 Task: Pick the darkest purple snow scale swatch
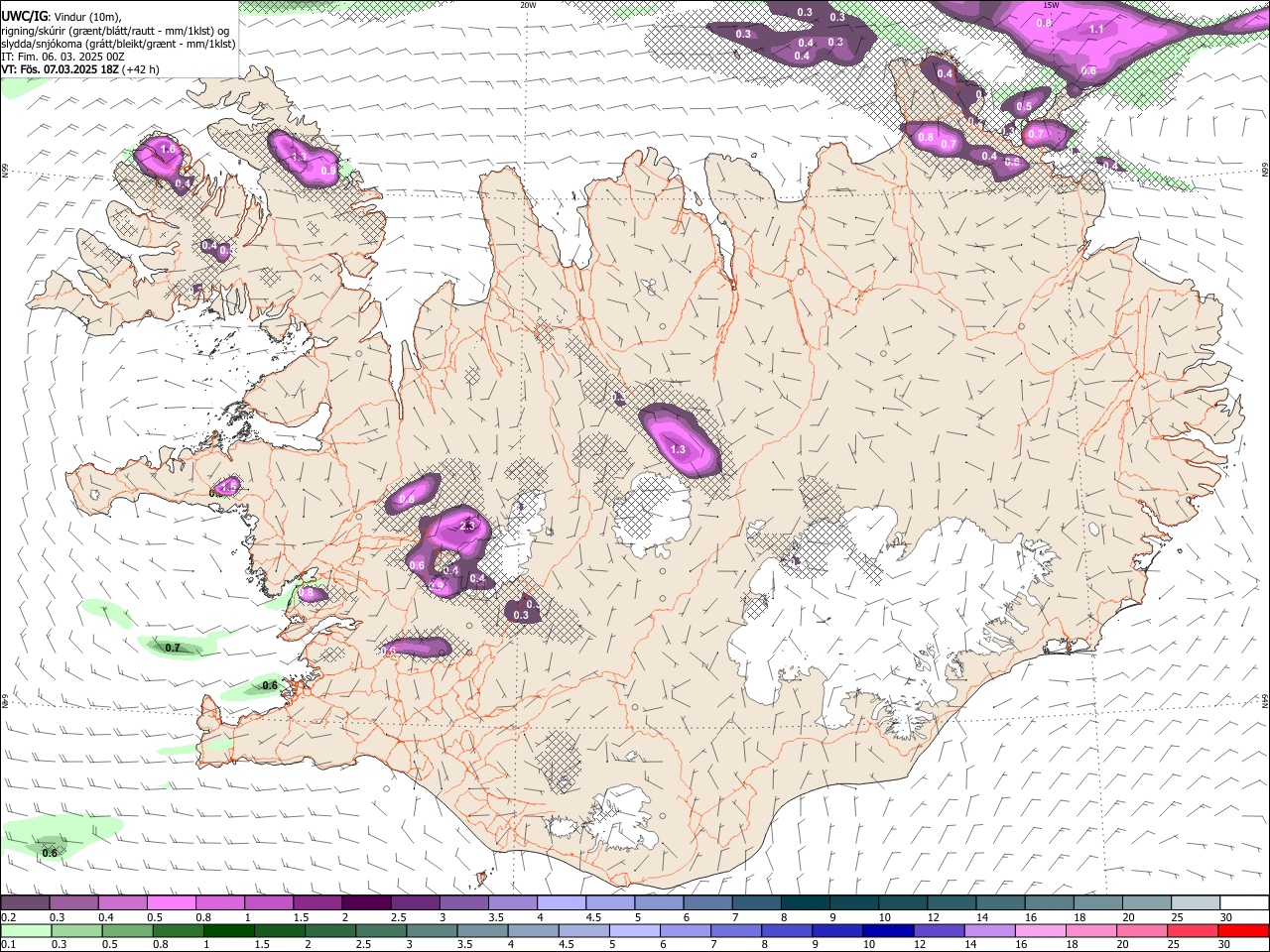click(367, 903)
